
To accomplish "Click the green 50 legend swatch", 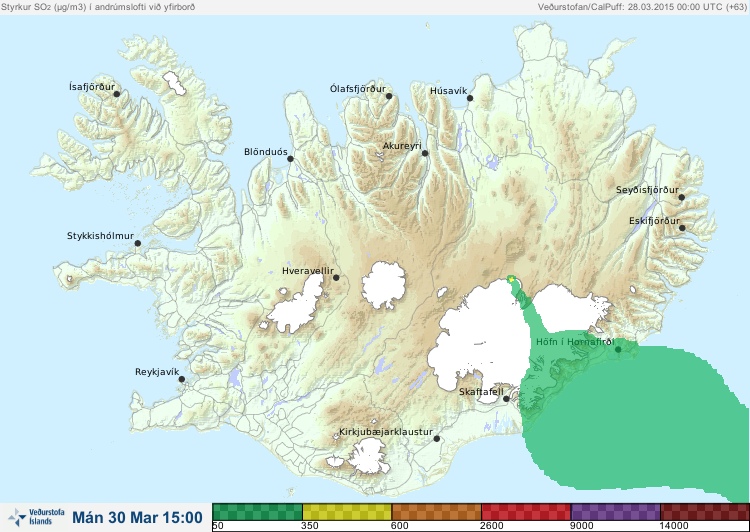I will (x=257, y=512).
